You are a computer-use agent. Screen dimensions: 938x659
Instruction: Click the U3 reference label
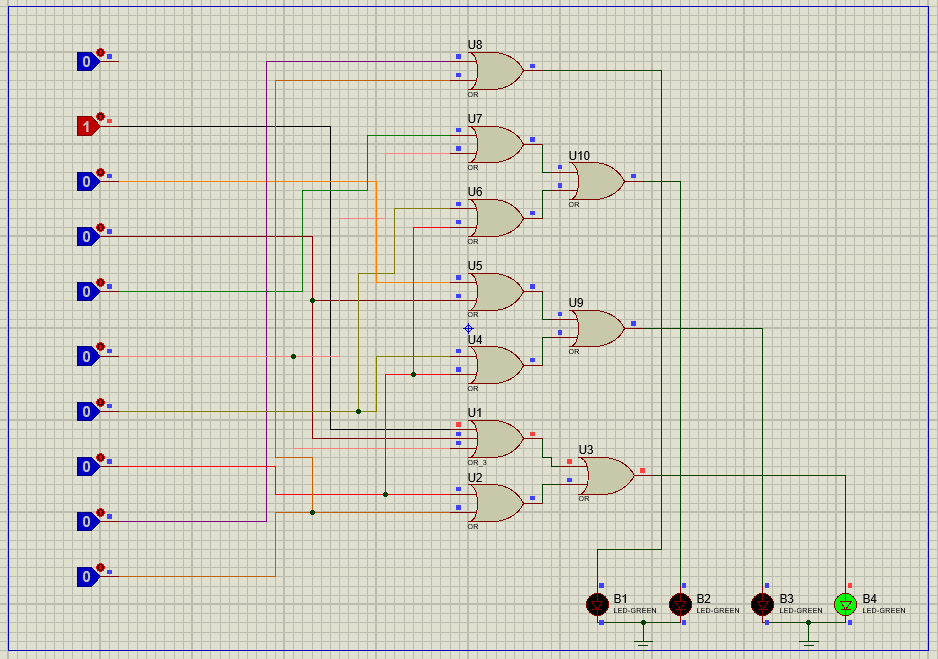tap(586, 450)
